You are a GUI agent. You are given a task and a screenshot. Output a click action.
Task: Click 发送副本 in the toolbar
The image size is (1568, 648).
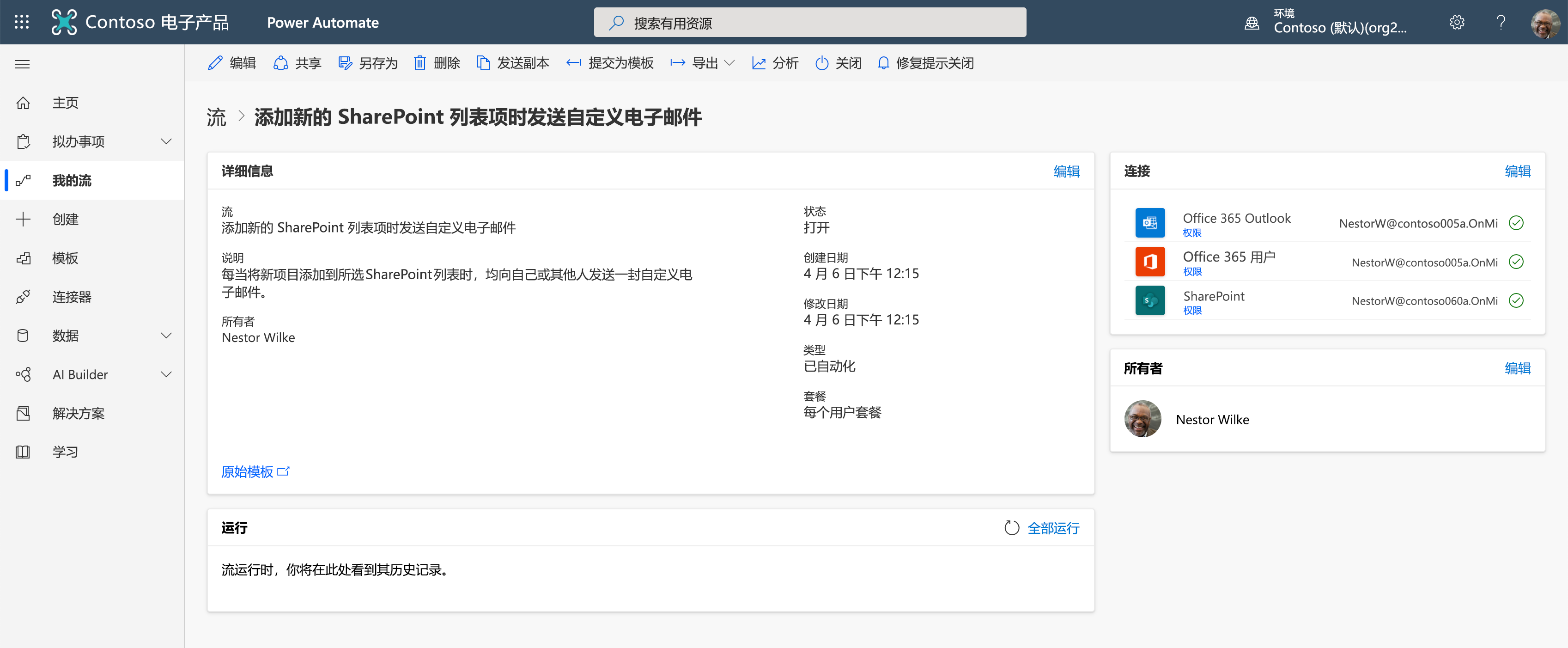point(512,63)
